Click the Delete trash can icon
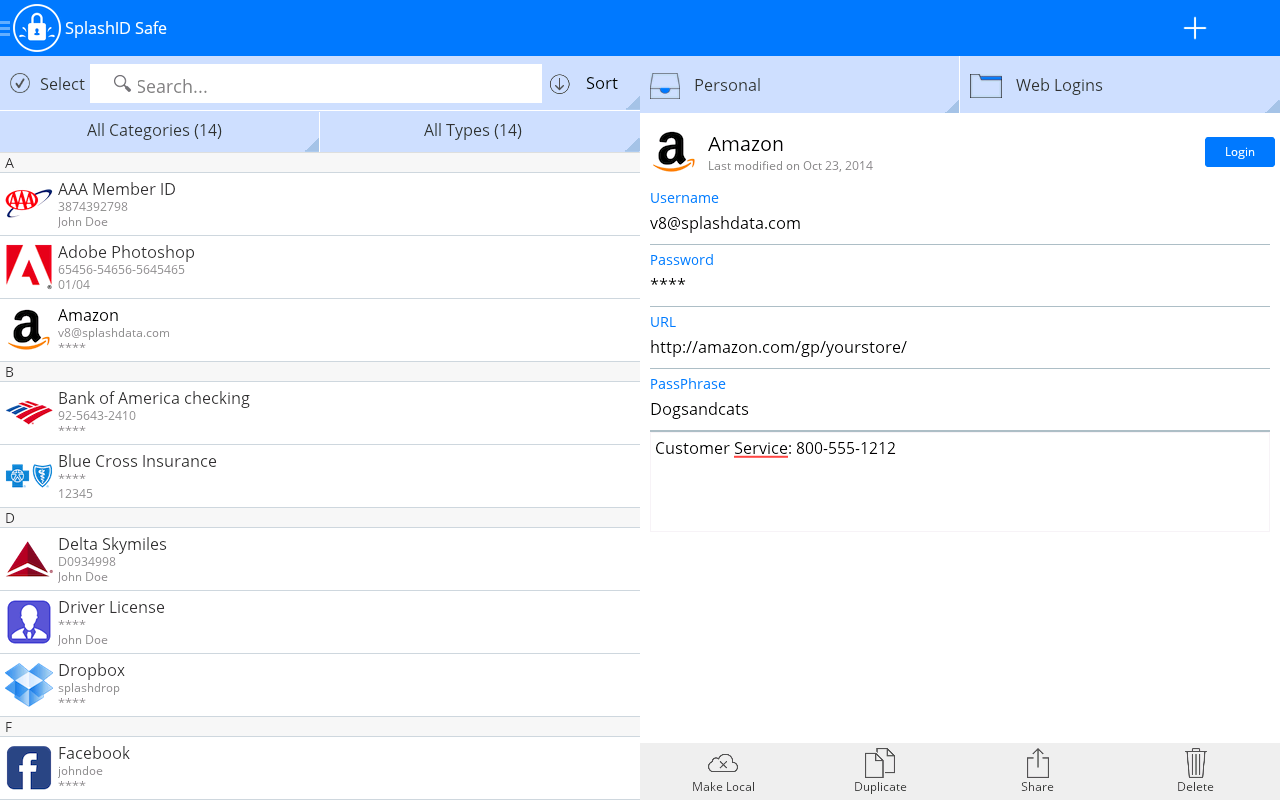 [x=1195, y=763]
